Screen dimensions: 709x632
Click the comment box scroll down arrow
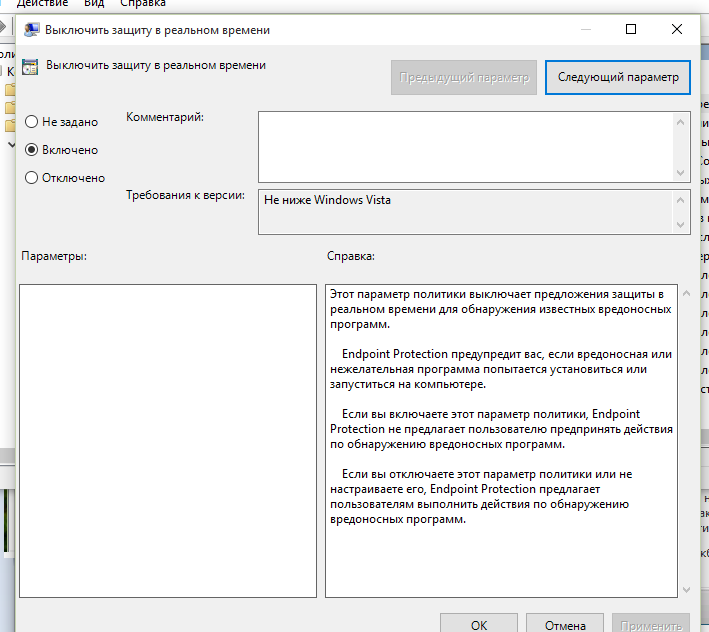[x=681, y=172]
